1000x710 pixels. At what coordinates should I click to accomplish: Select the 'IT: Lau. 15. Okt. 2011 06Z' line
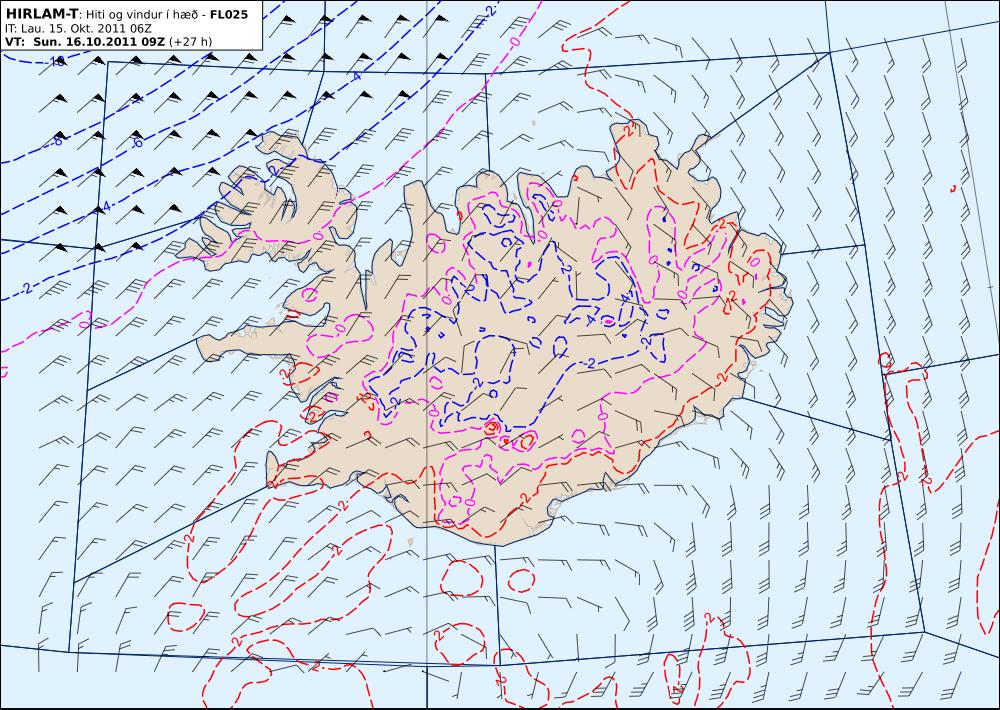tap(78, 28)
